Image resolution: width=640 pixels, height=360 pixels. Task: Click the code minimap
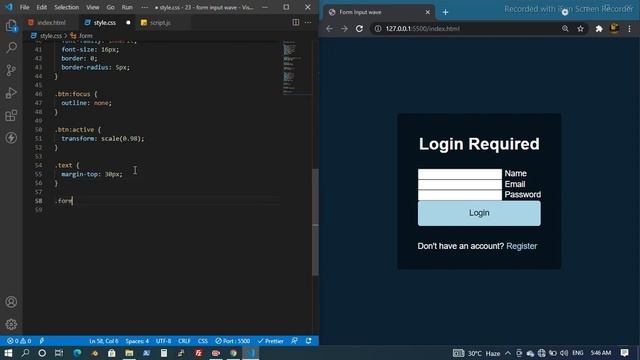coord(296,68)
